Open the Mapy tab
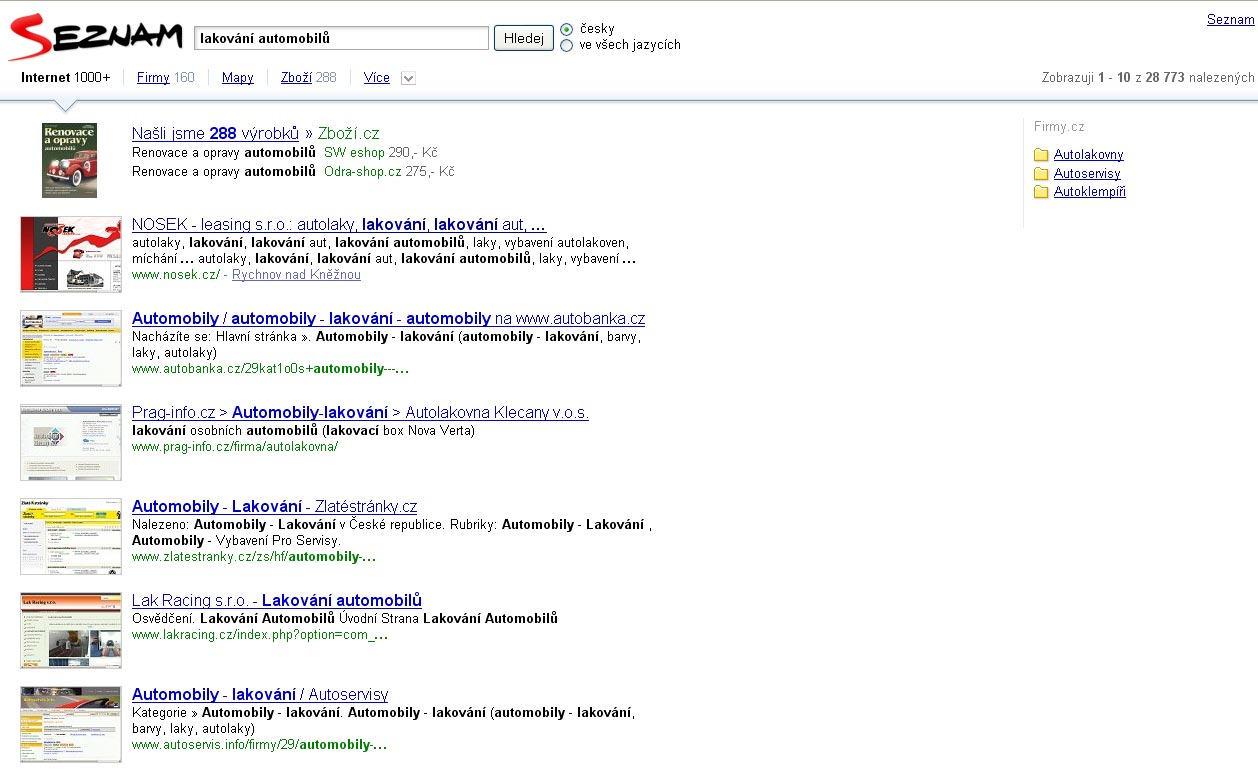 click(x=238, y=78)
